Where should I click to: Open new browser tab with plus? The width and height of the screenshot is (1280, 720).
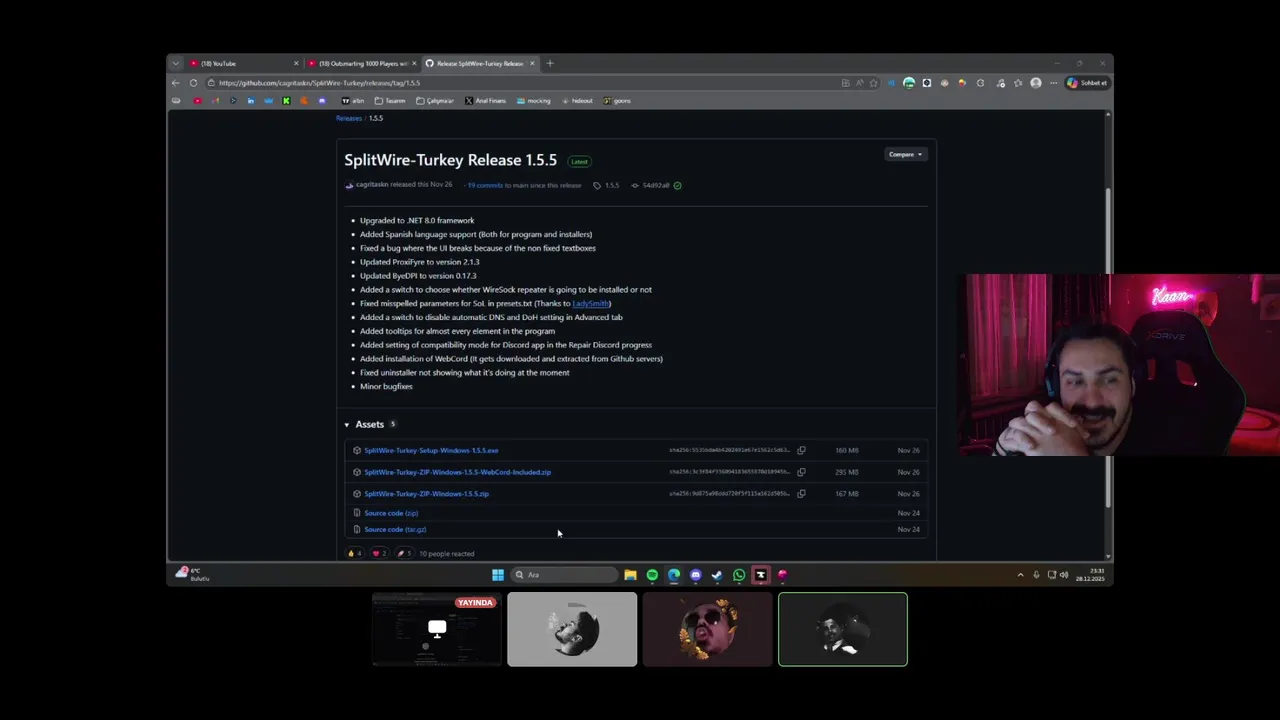tap(549, 63)
